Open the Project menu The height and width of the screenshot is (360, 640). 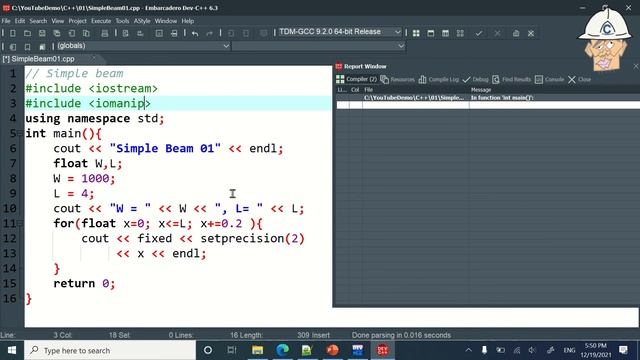(77, 21)
